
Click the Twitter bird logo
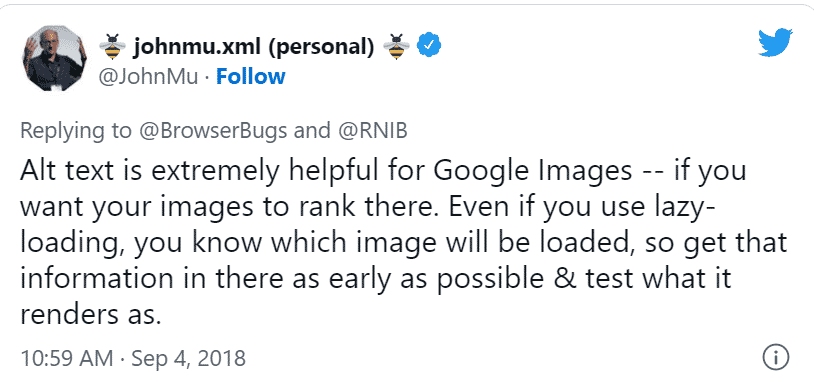(775, 43)
